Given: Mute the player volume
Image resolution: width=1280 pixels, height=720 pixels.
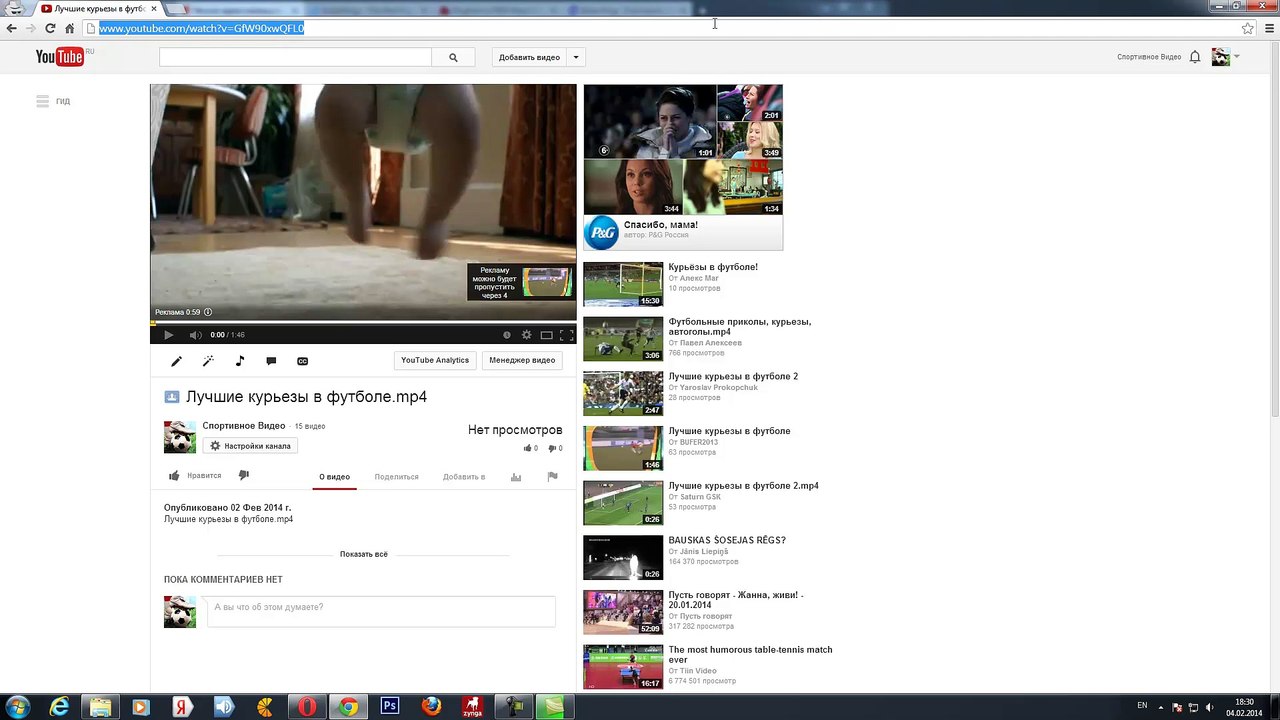Looking at the screenshot, I should point(196,335).
